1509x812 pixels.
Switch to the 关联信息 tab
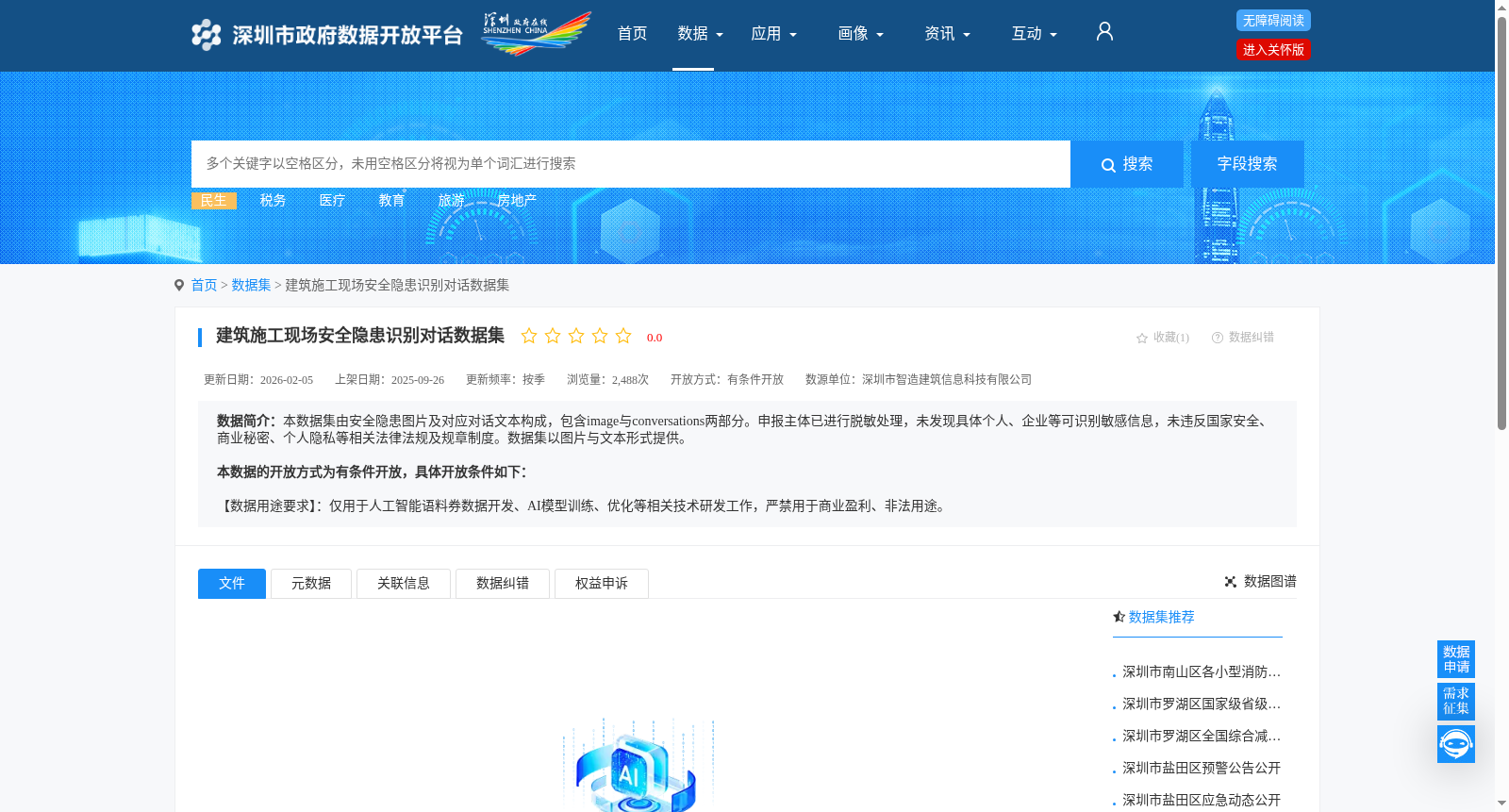[404, 584]
